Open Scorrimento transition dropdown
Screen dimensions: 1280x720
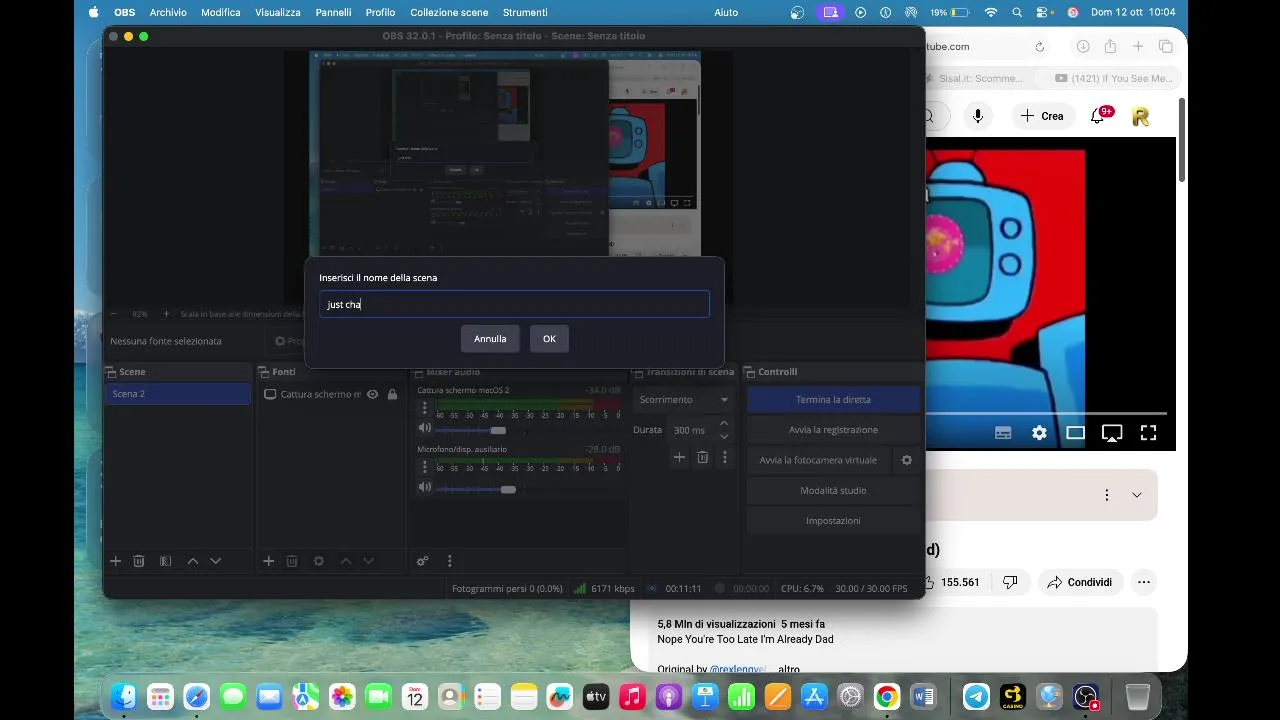coord(685,399)
